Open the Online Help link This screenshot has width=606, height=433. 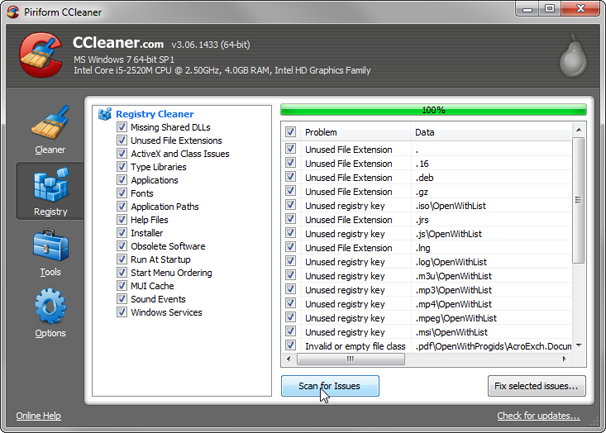38,416
